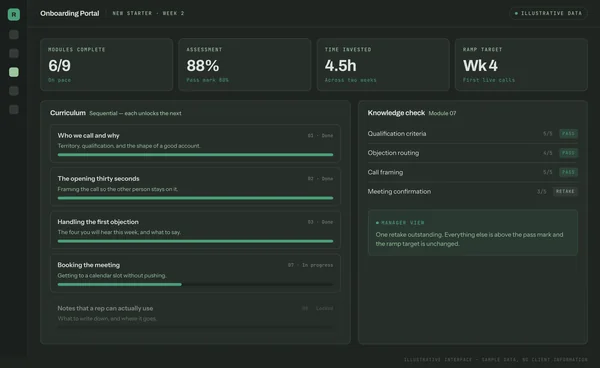Click the Knowledge check heading
The width and height of the screenshot is (600, 368).
pyautogui.click(x=396, y=113)
